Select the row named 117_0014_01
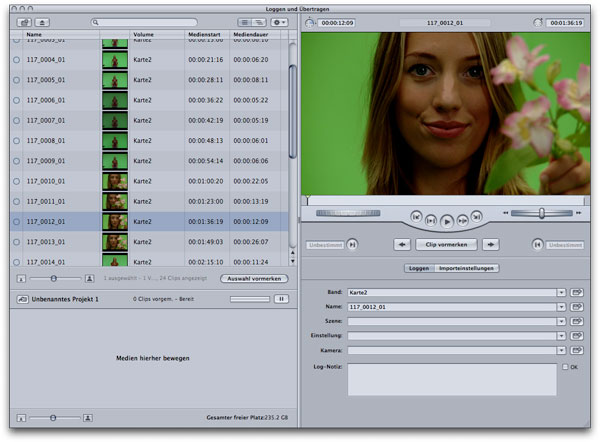This screenshot has height=442, width=600. click(x=149, y=261)
